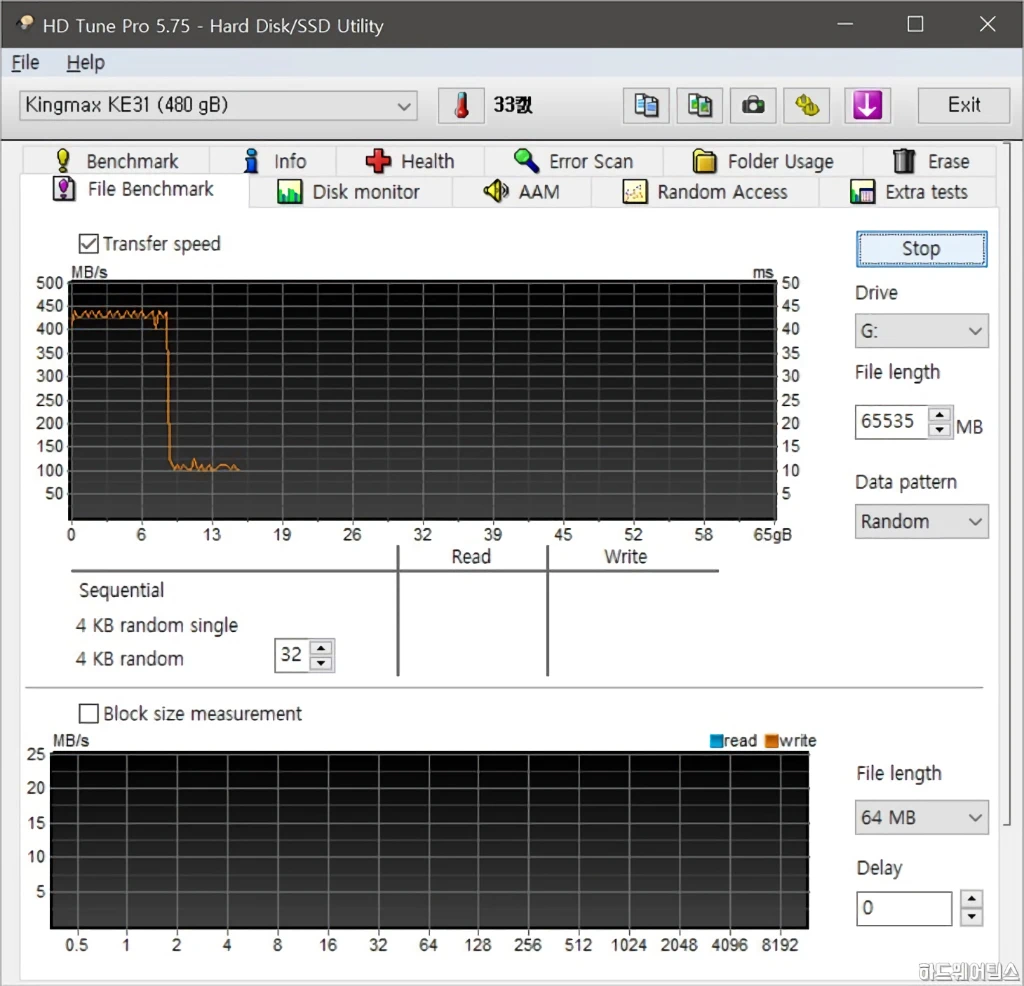Click the 'Sequential' row label
The height and width of the screenshot is (986, 1024).
121,590
